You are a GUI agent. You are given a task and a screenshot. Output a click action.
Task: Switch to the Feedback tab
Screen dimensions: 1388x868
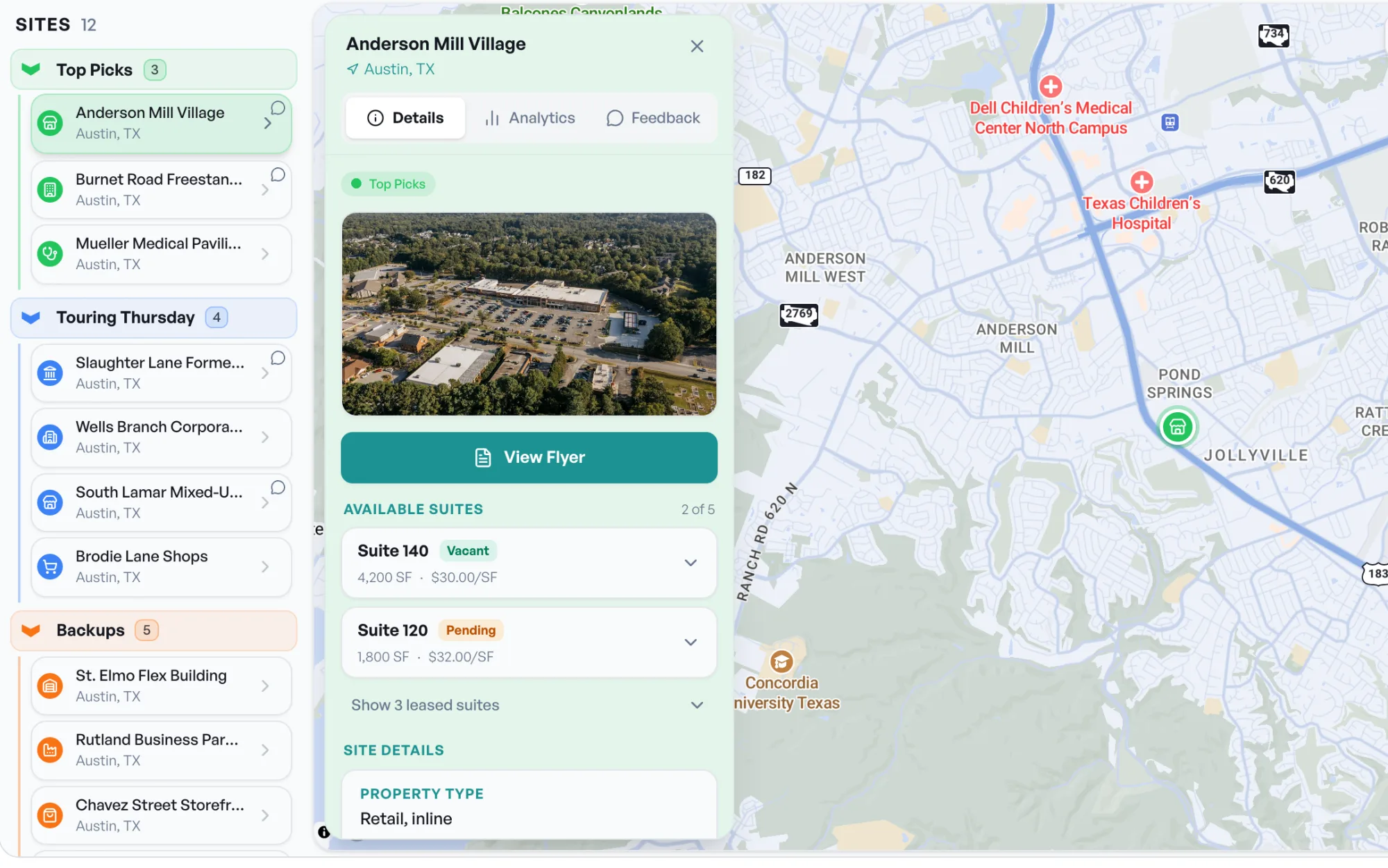[x=653, y=118]
